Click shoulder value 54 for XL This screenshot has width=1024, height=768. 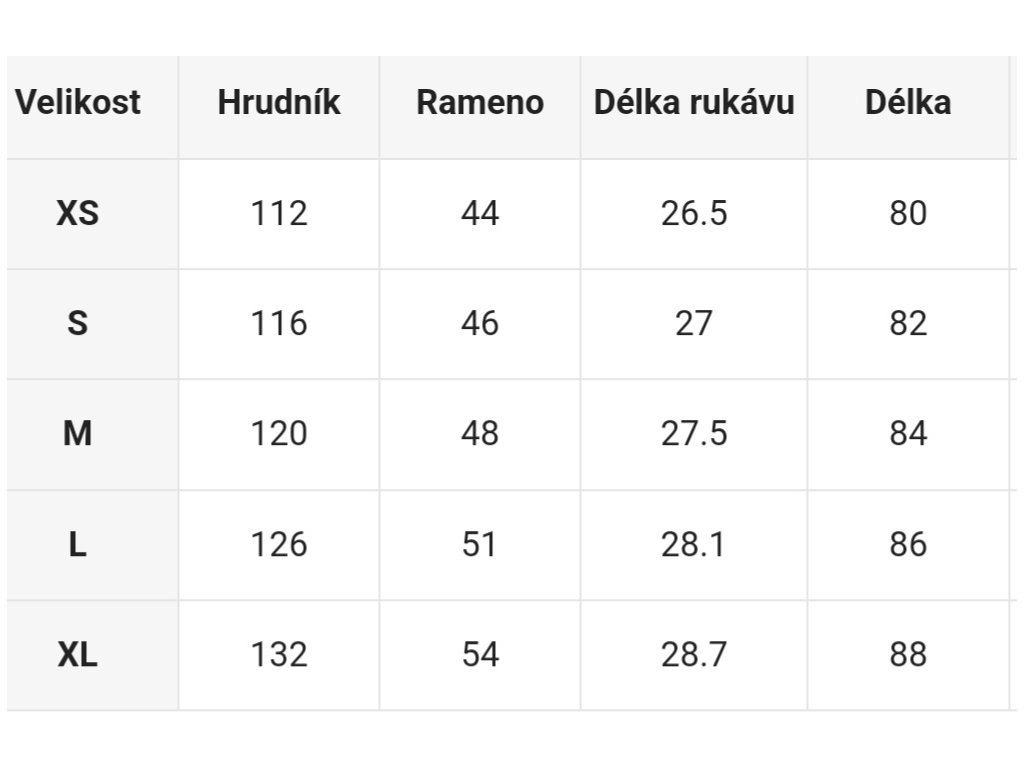click(x=480, y=654)
